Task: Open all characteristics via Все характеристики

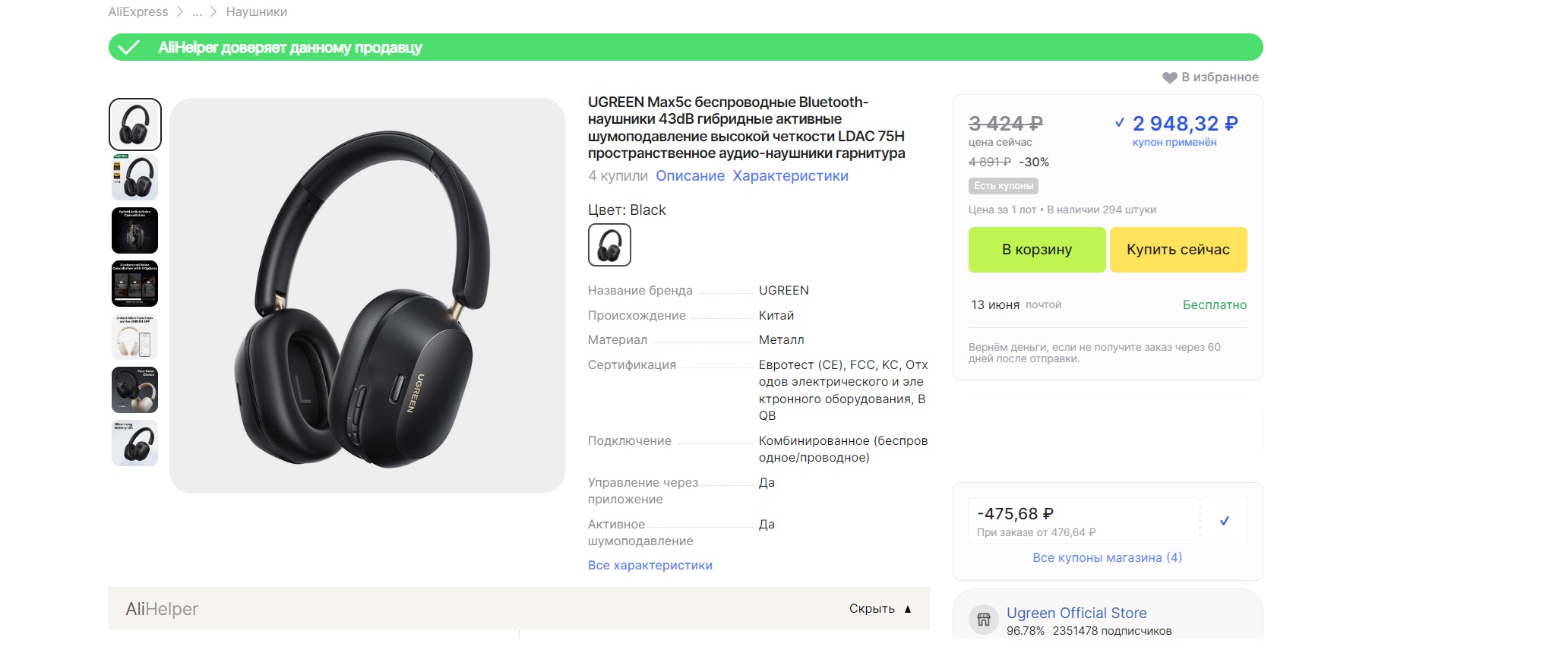Action: [650, 566]
